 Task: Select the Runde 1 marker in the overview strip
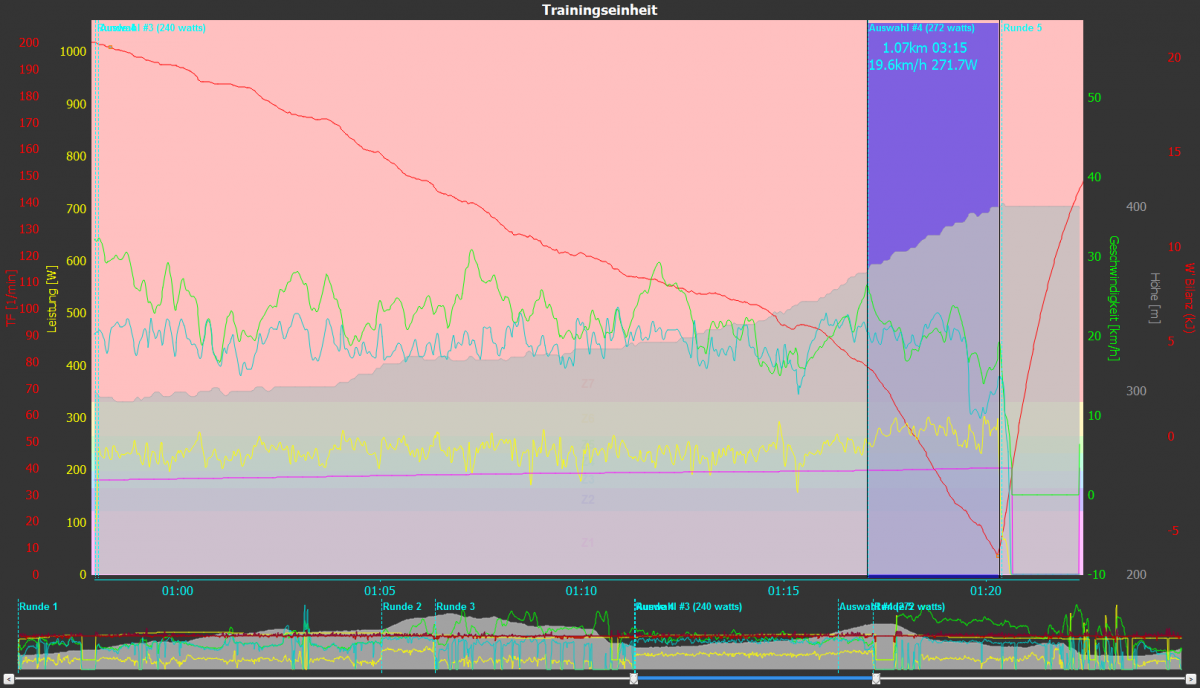point(38,607)
